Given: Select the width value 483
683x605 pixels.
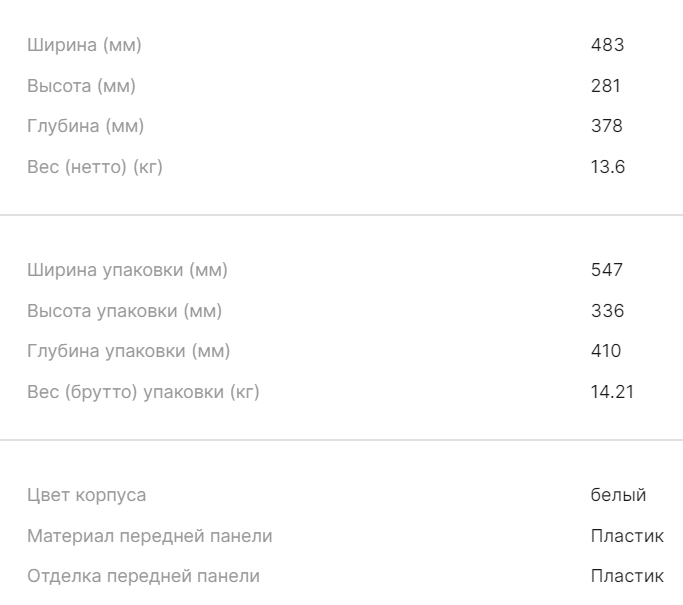Looking at the screenshot, I should pyautogui.click(x=607, y=45).
